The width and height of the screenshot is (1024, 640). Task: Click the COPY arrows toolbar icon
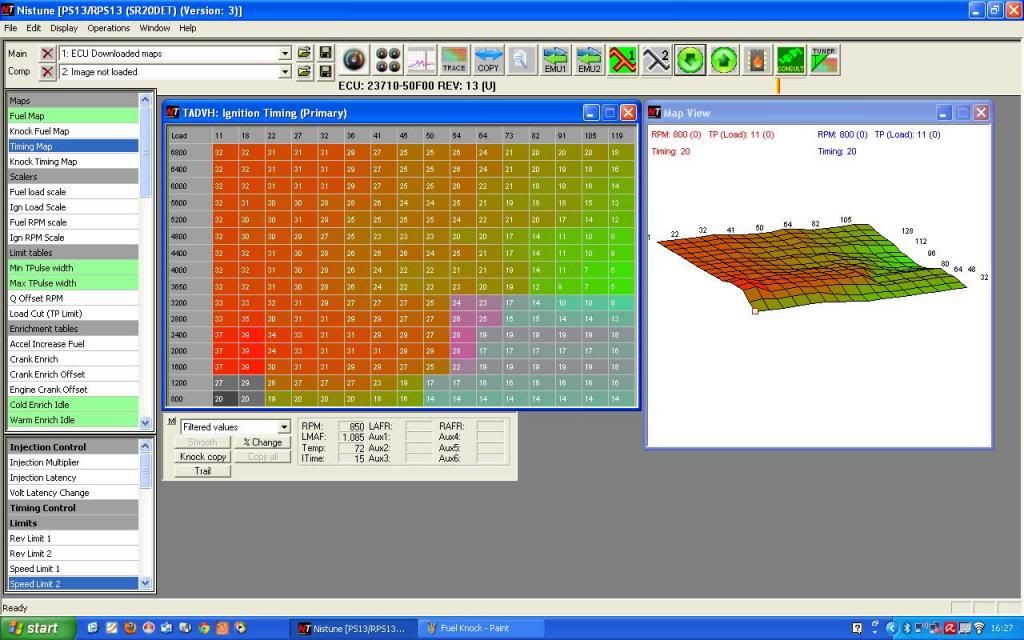click(x=488, y=60)
